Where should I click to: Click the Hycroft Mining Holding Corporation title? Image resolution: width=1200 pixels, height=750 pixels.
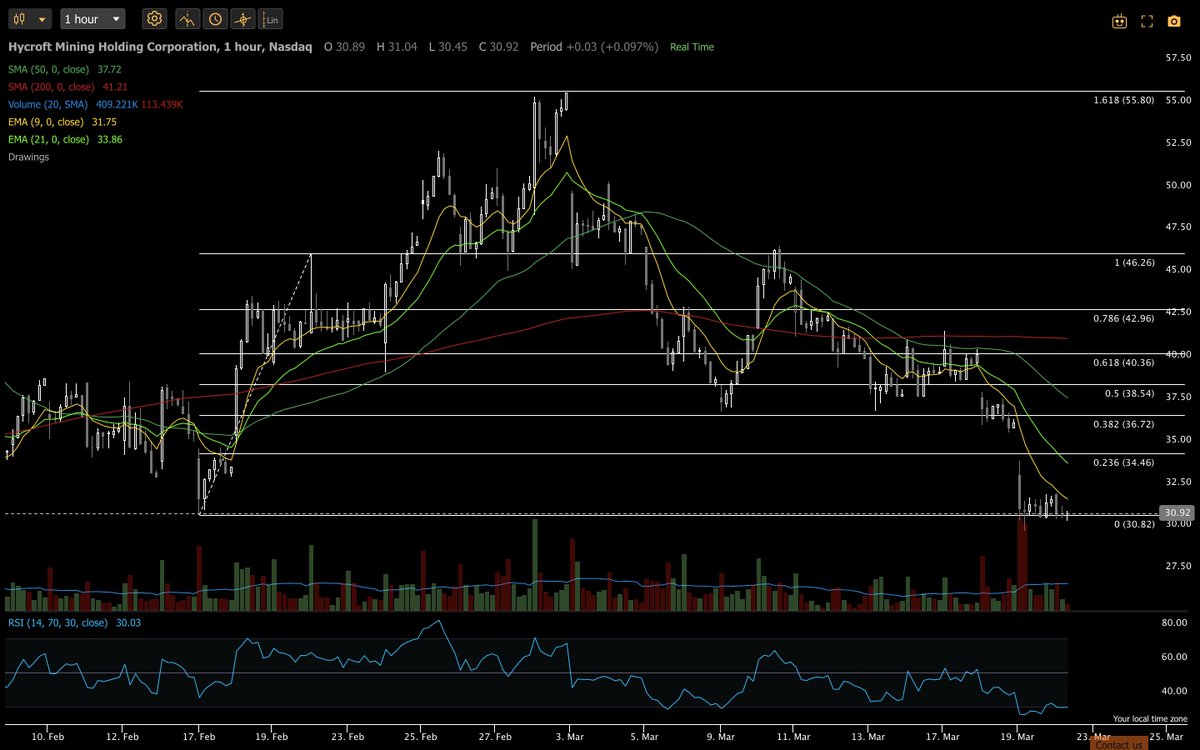(x=160, y=46)
